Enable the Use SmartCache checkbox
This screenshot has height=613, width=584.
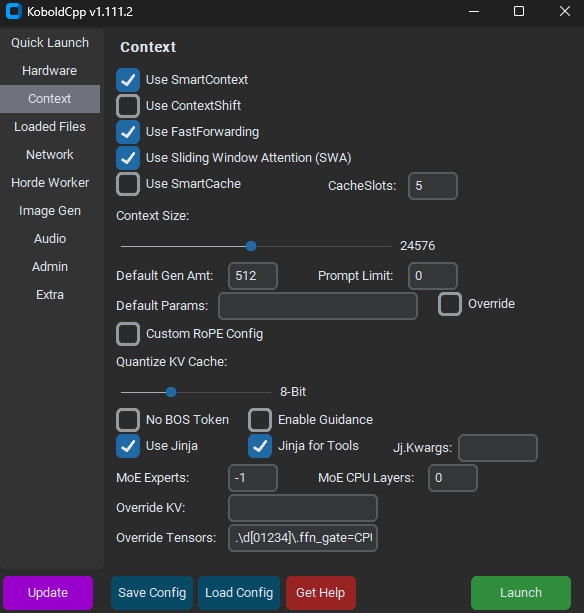[128, 184]
